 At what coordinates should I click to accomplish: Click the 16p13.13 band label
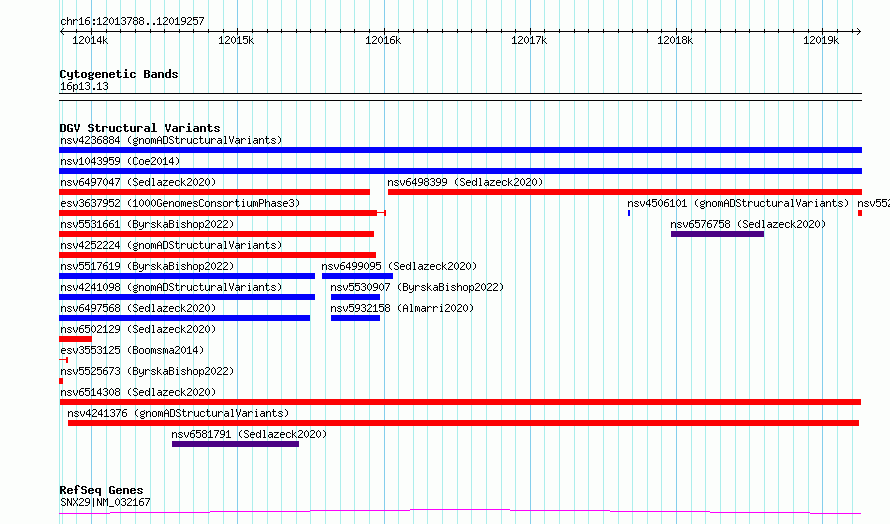click(x=84, y=86)
